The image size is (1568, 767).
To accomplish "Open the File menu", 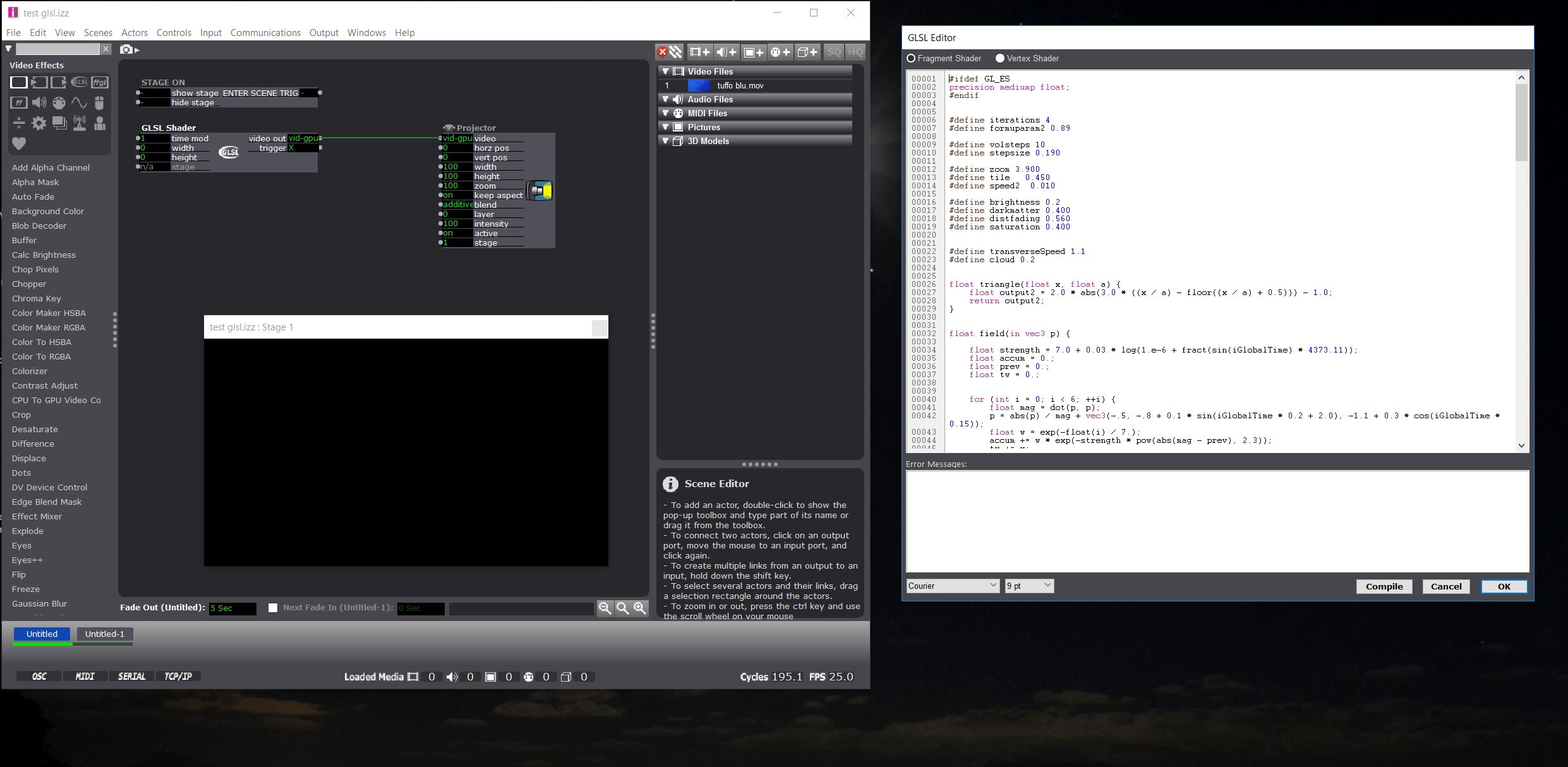I will tap(13, 32).
